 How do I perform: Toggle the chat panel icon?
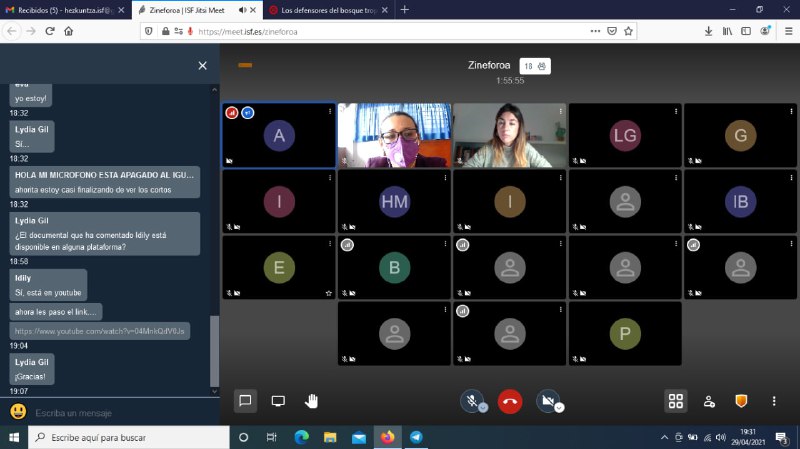point(244,401)
